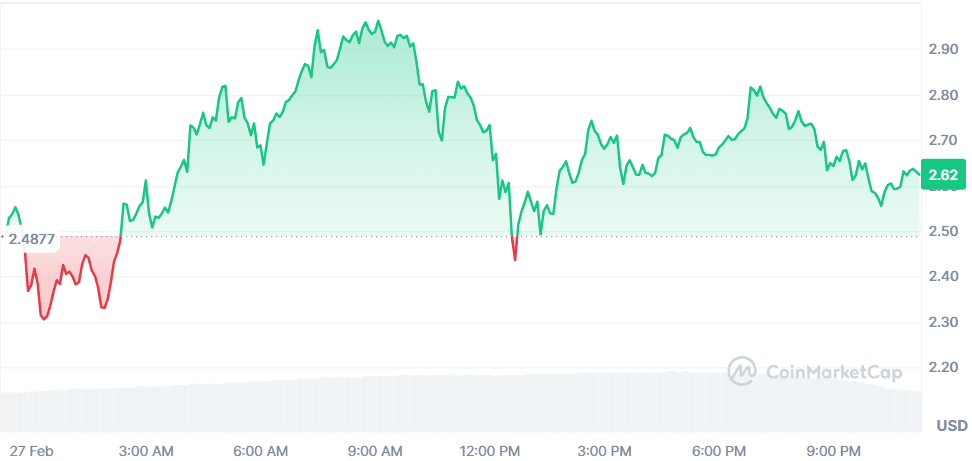
Task: Select the 3:00 PM time marker
Action: point(607,449)
